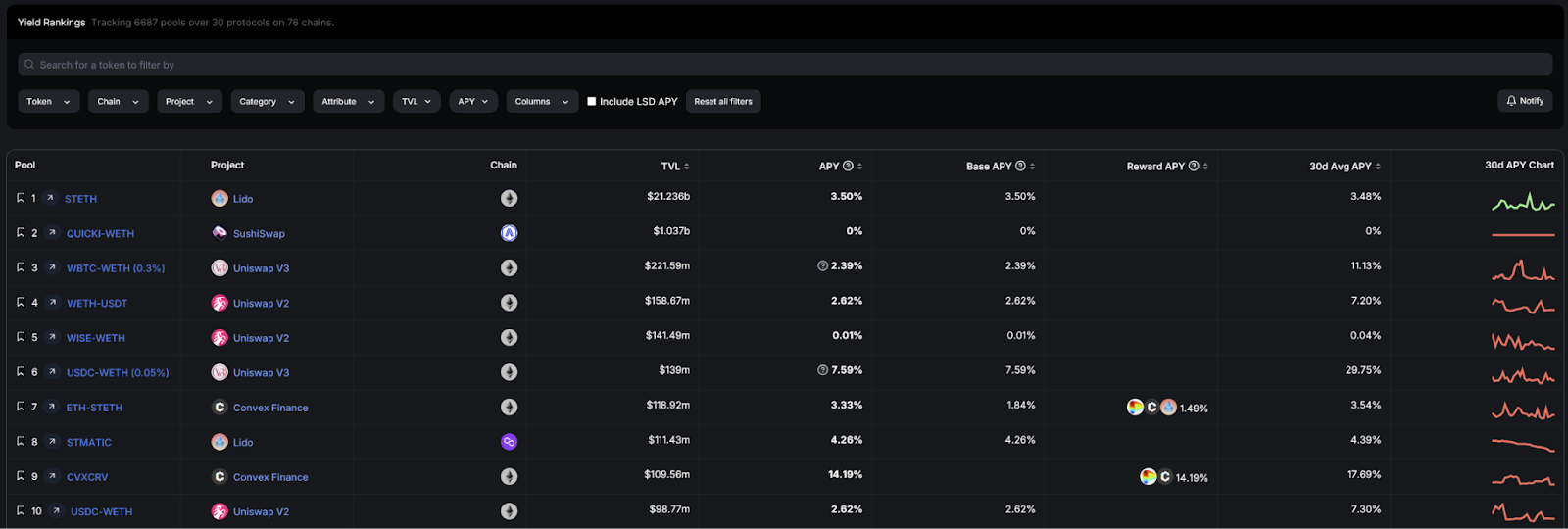Click info icon beside 7.59% APY
Viewport: 1568px width, 529px height.
click(823, 370)
